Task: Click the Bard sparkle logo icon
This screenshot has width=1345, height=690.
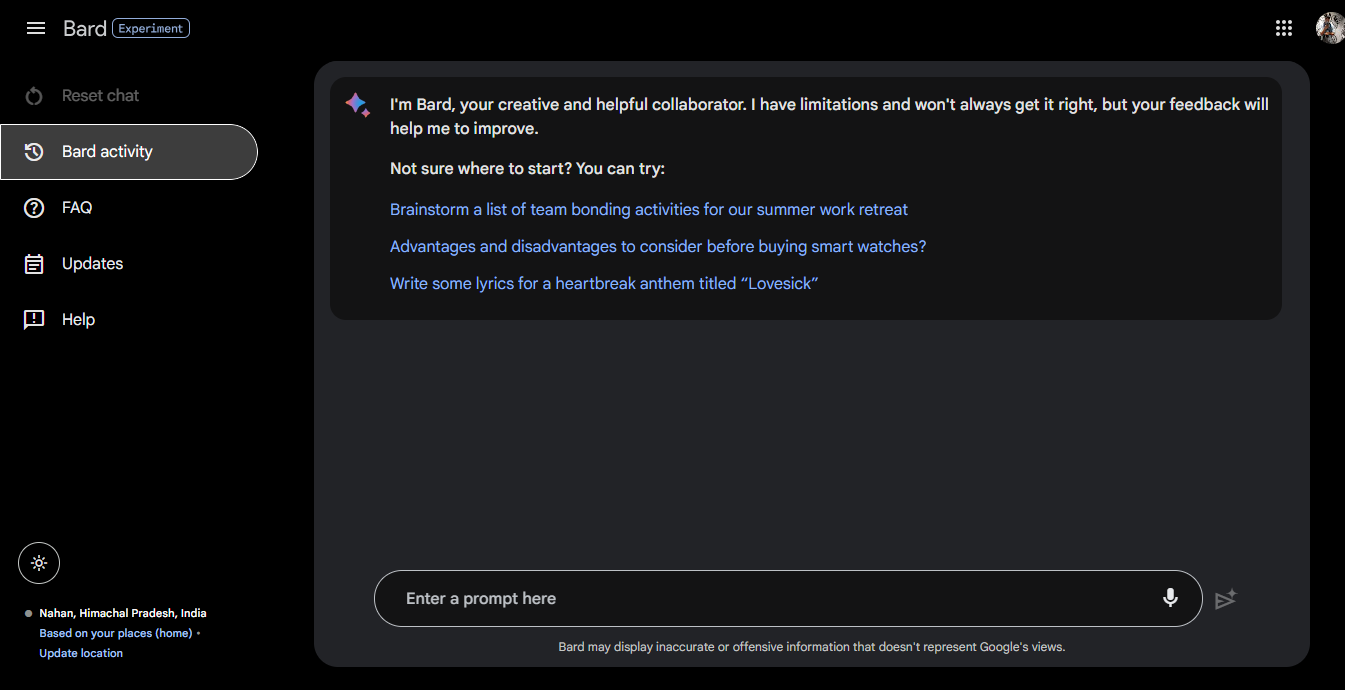Action: coord(358,105)
